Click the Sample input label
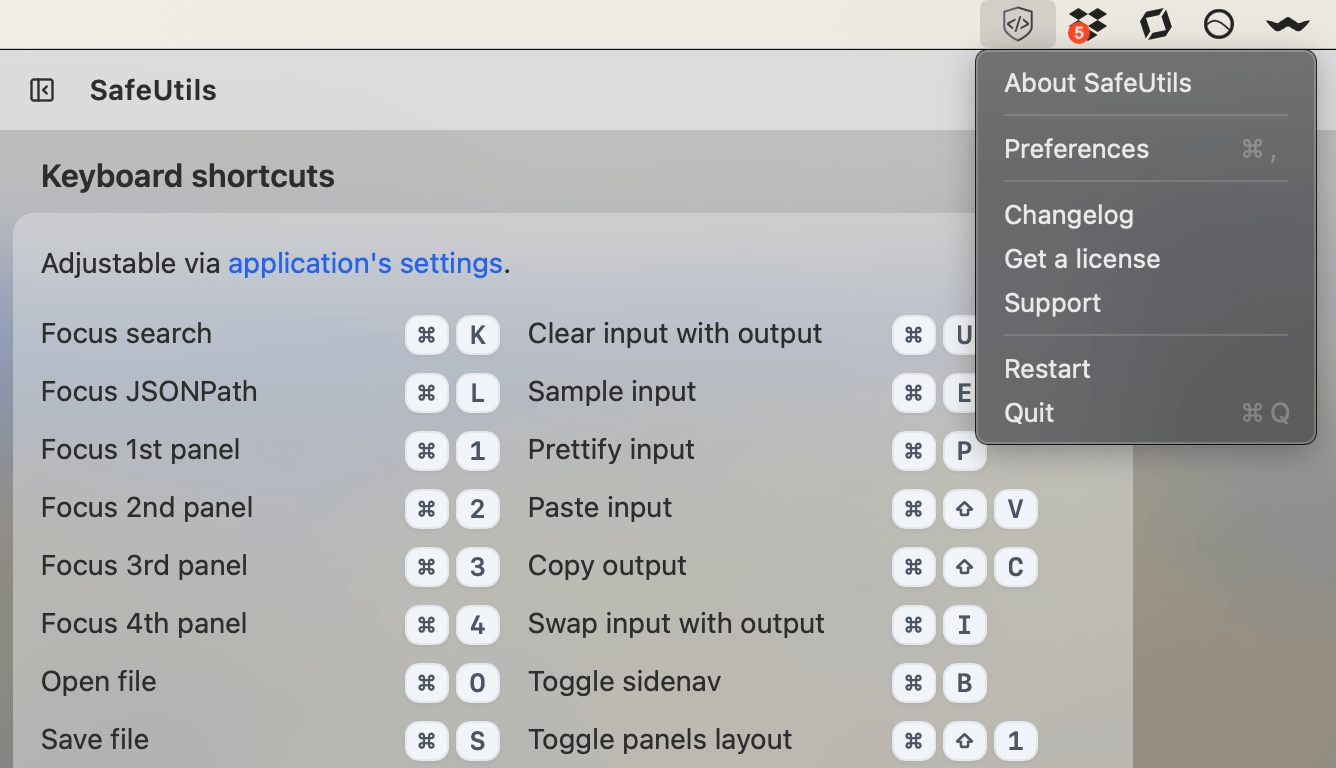Viewport: 1336px width, 768px height. (612, 392)
